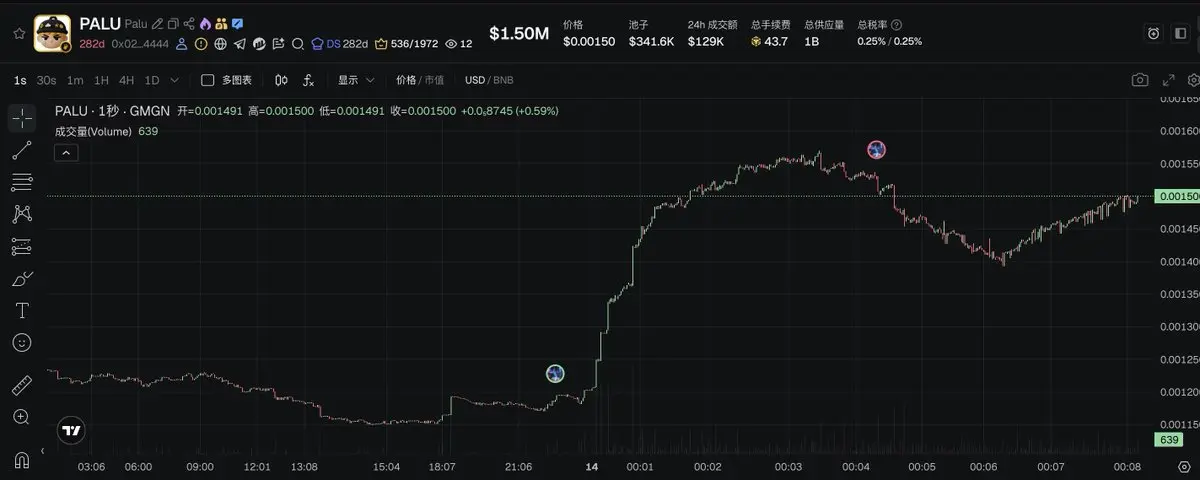The image size is (1200, 480).
Task: Copy the PALU token name
Action: click(173, 23)
